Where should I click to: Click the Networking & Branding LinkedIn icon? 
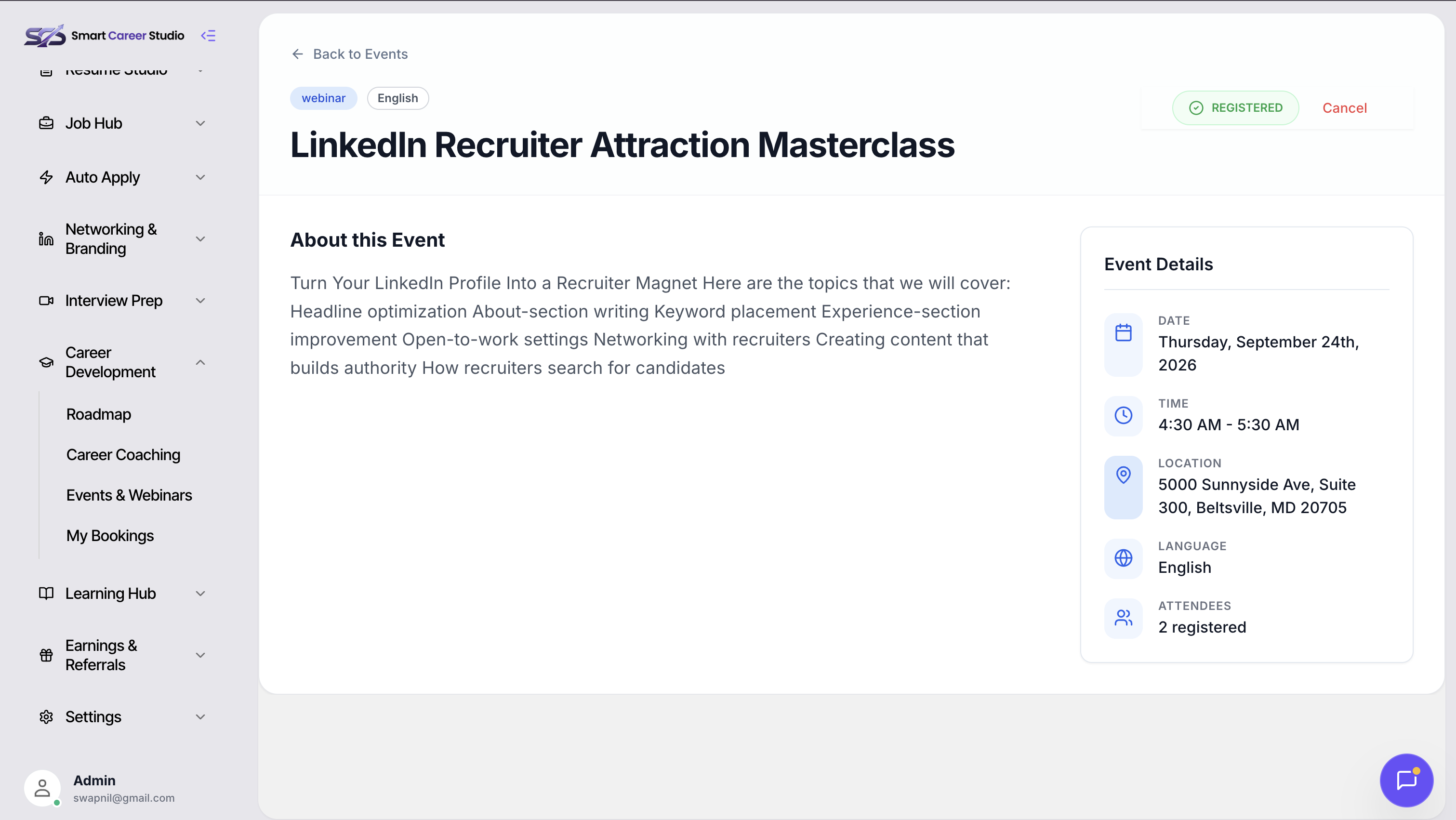pos(46,239)
